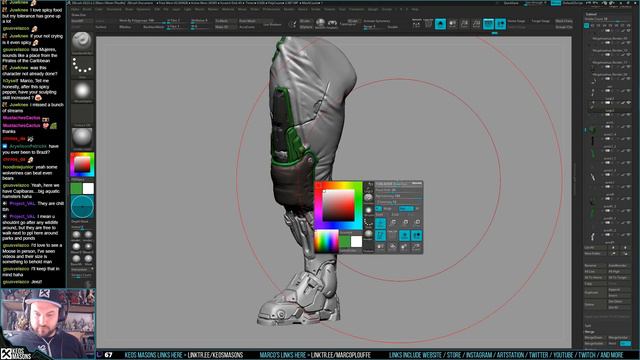Screen dimensions: 640x360
Task: Toggle the wide cyan button beside Rgb in popup
Action: pos(406,209)
